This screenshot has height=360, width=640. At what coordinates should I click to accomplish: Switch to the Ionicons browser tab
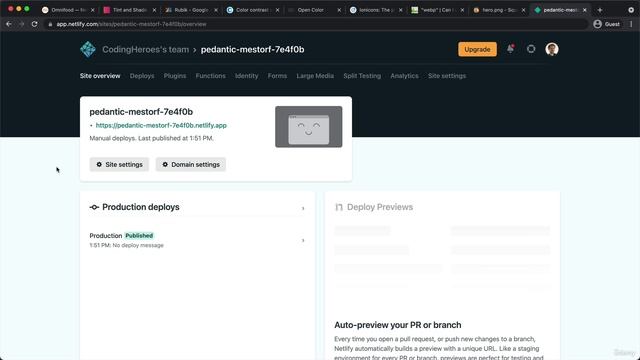pos(376,10)
